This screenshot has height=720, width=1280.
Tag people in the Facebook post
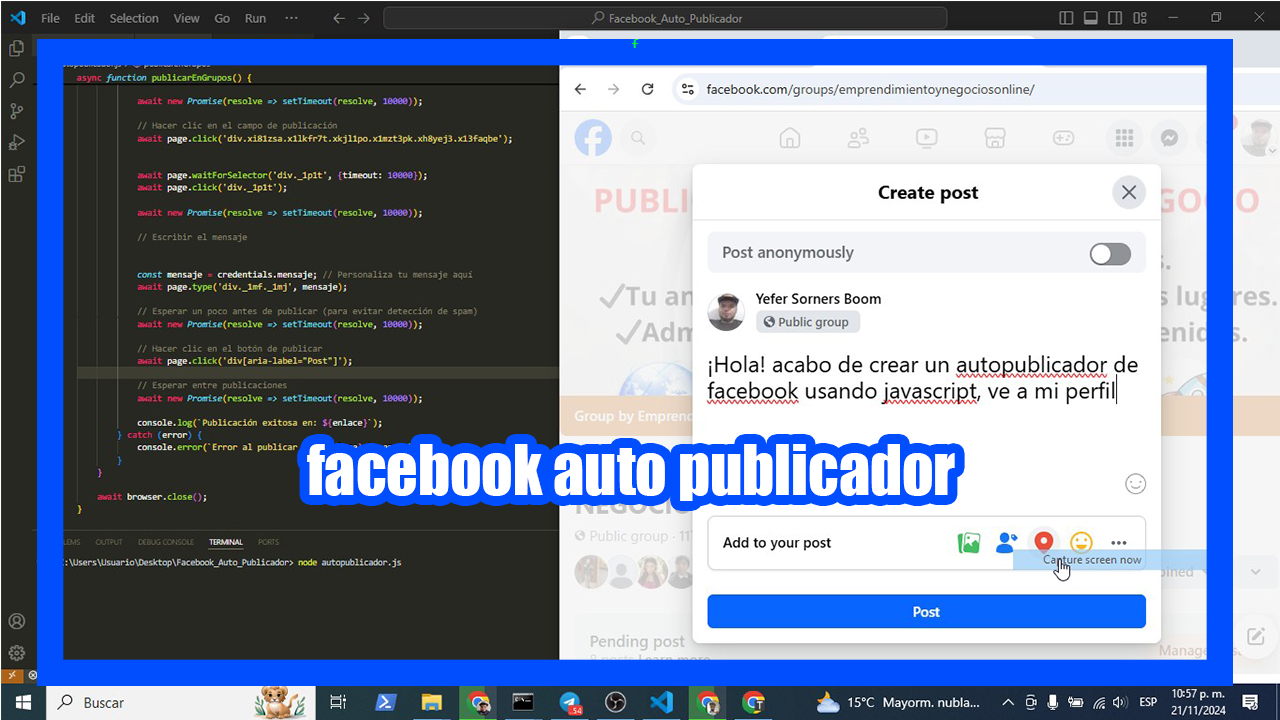pyautogui.click(x=1006, y=543)
